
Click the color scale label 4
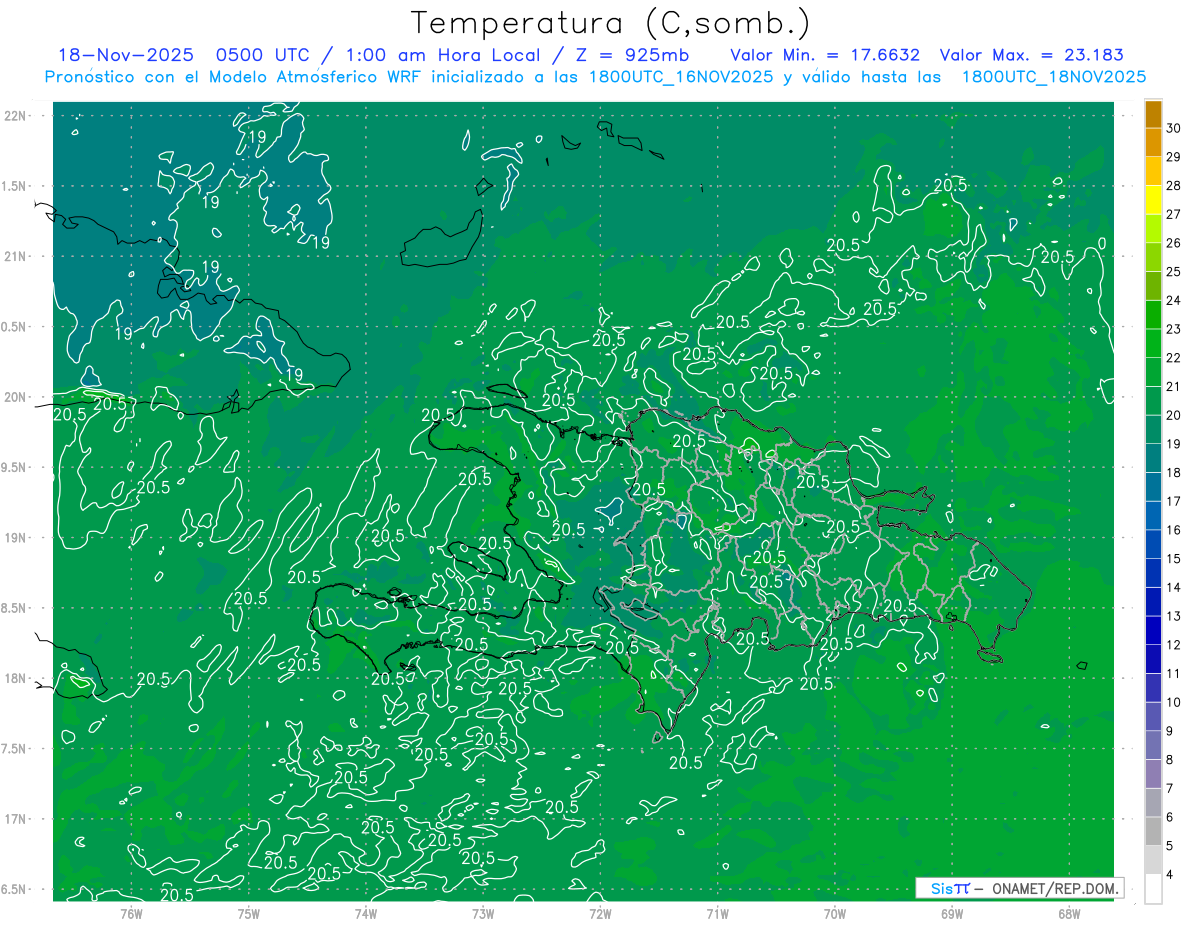pos(1171,875)
